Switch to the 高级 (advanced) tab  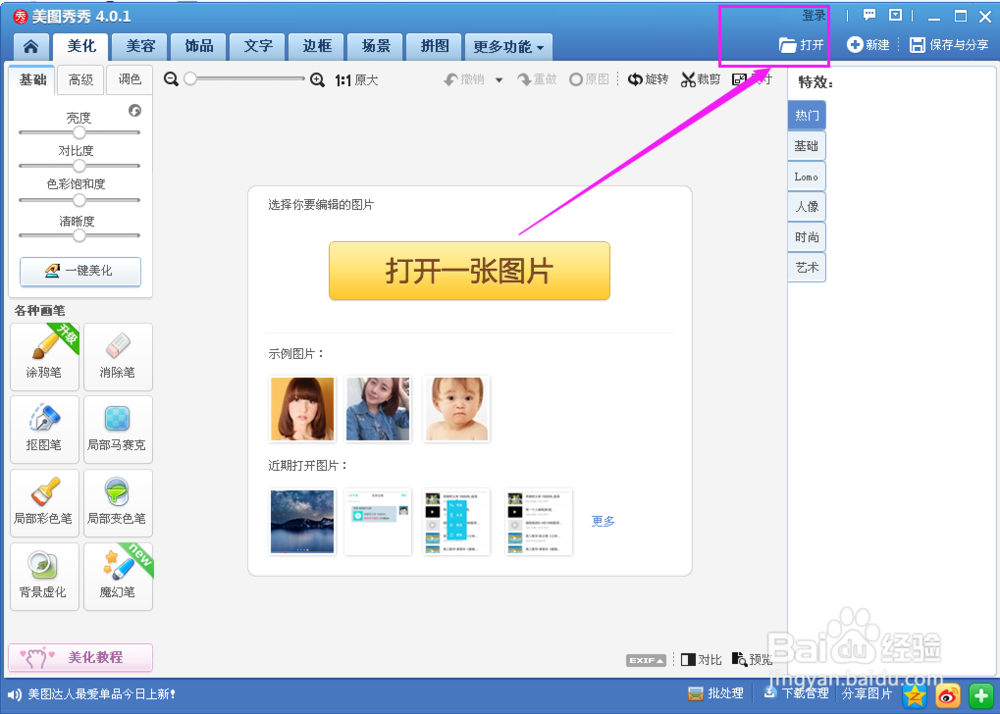coord(80,79)
